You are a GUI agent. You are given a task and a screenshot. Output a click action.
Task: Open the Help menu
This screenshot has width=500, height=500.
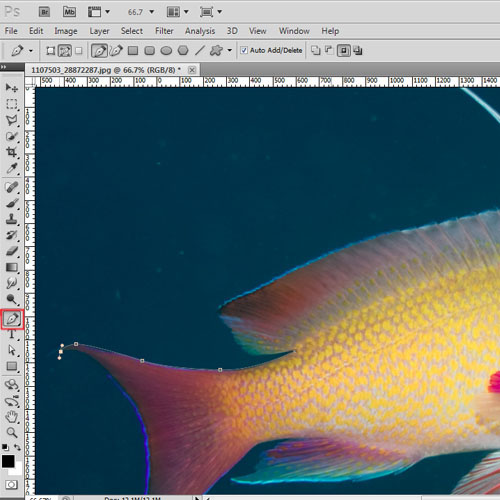point(330,31)
